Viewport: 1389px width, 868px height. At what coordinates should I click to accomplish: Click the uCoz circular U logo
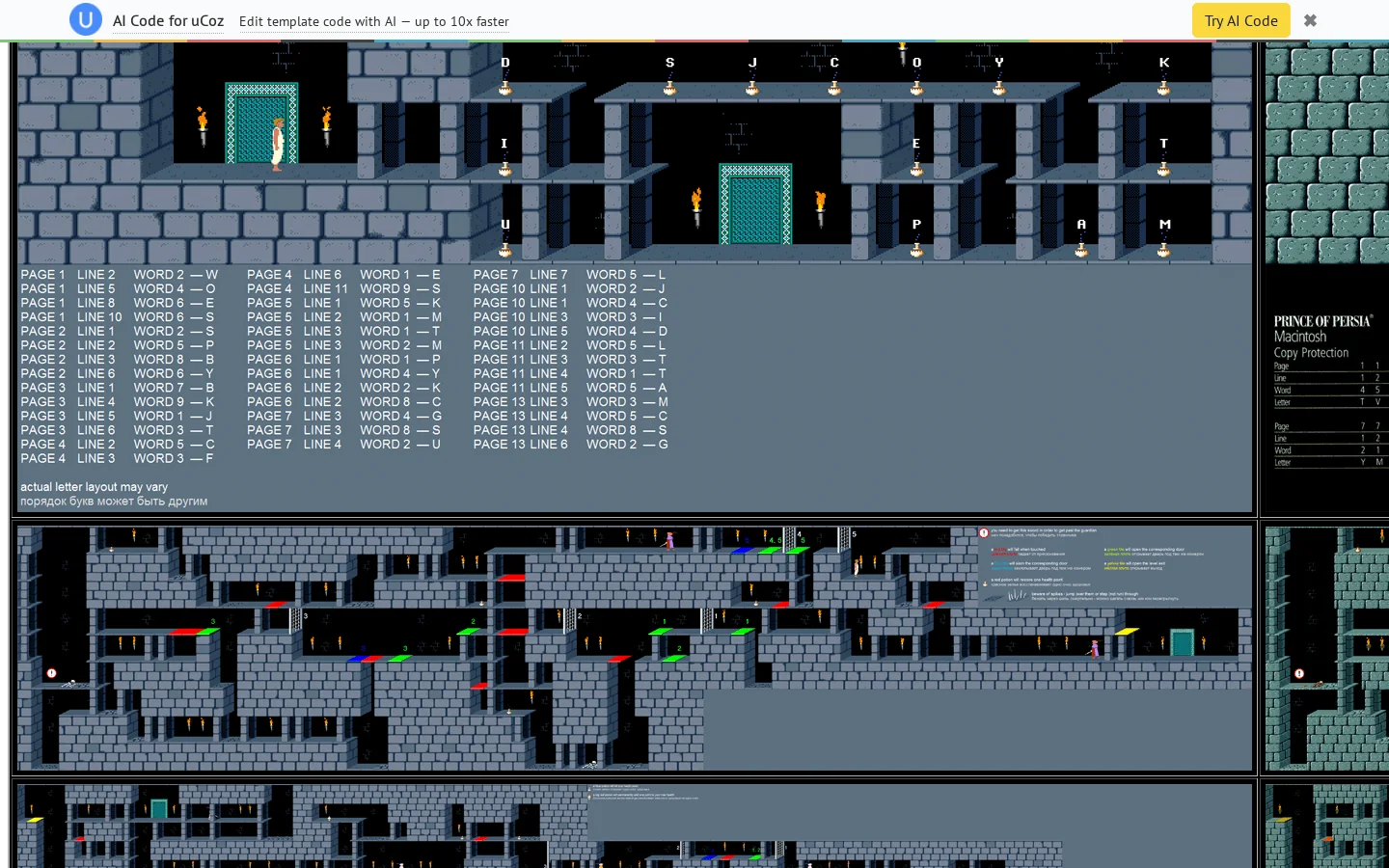click(86, 19)
